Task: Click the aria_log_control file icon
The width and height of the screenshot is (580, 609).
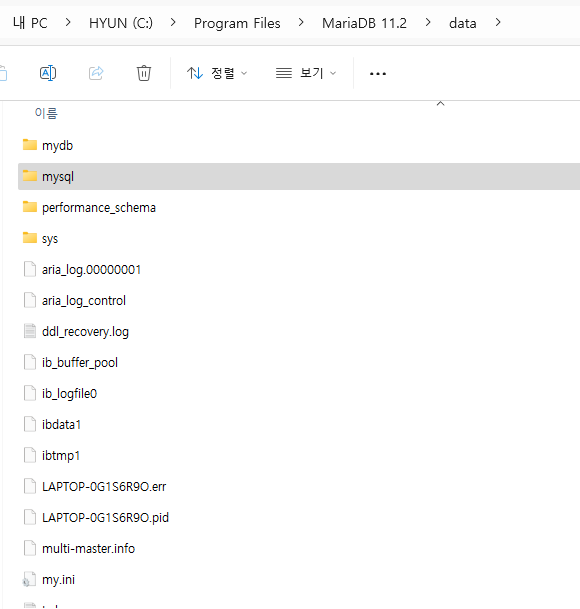Action: (x=30, y=300)
